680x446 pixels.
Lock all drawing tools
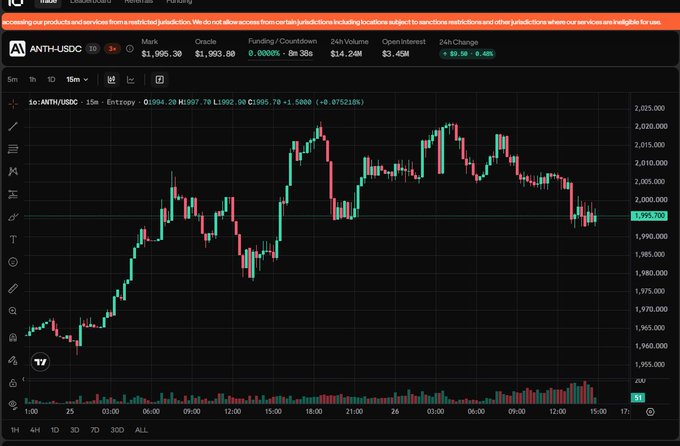click(x=13, y=383)
